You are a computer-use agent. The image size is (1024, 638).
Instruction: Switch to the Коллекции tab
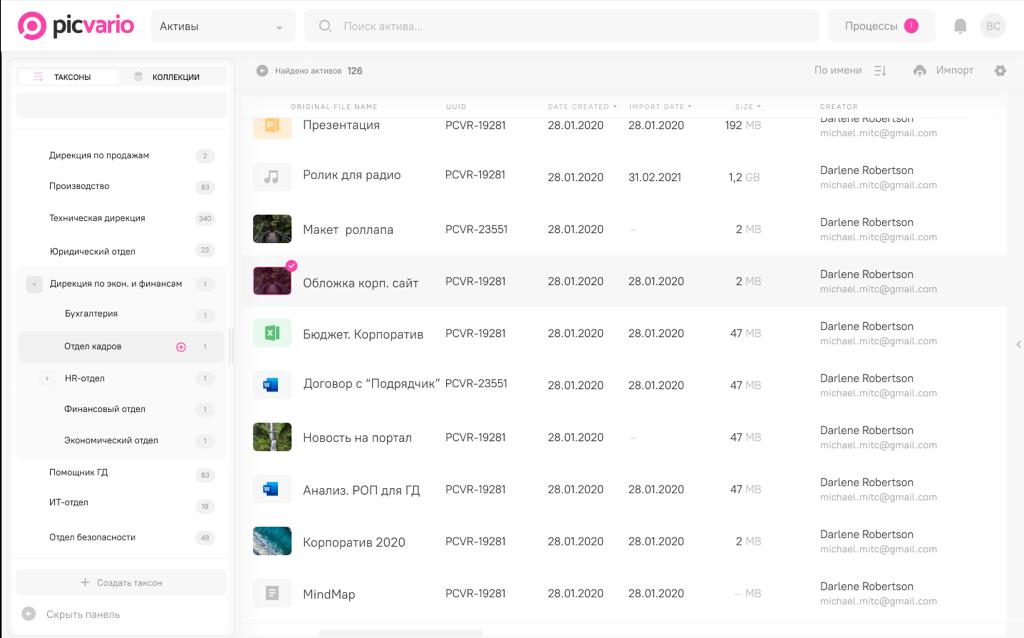[x=174, y=77]
